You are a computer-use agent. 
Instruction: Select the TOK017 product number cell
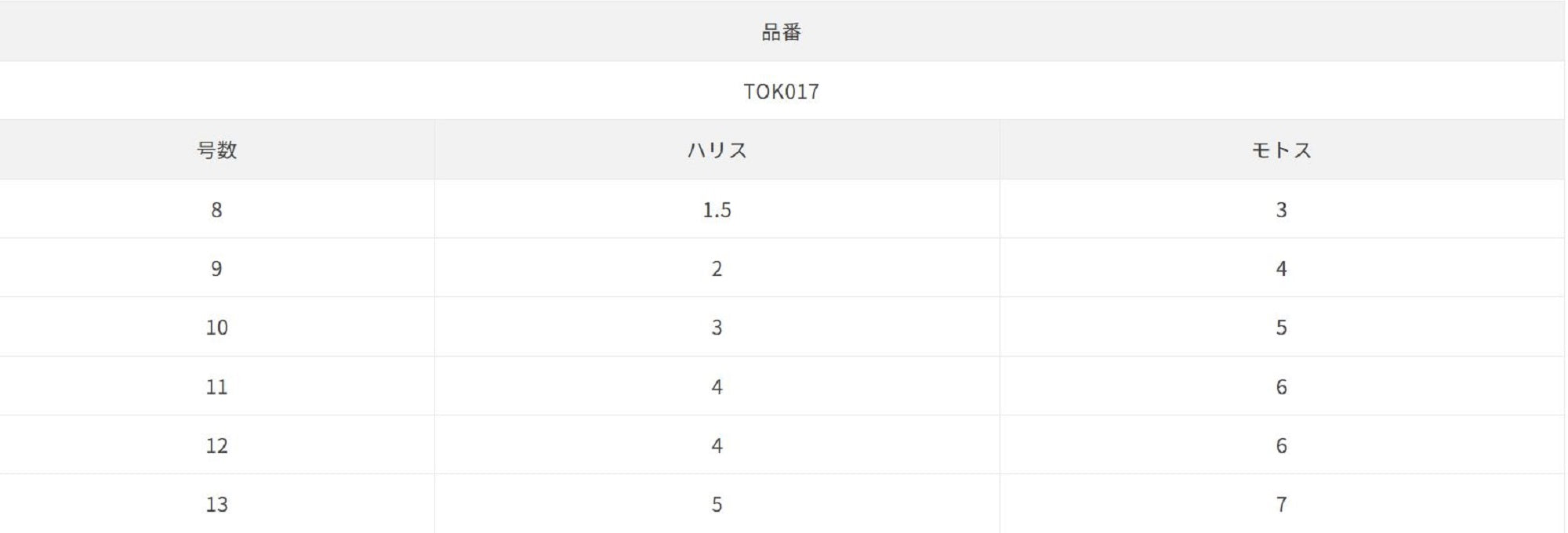tap(781, 92)
